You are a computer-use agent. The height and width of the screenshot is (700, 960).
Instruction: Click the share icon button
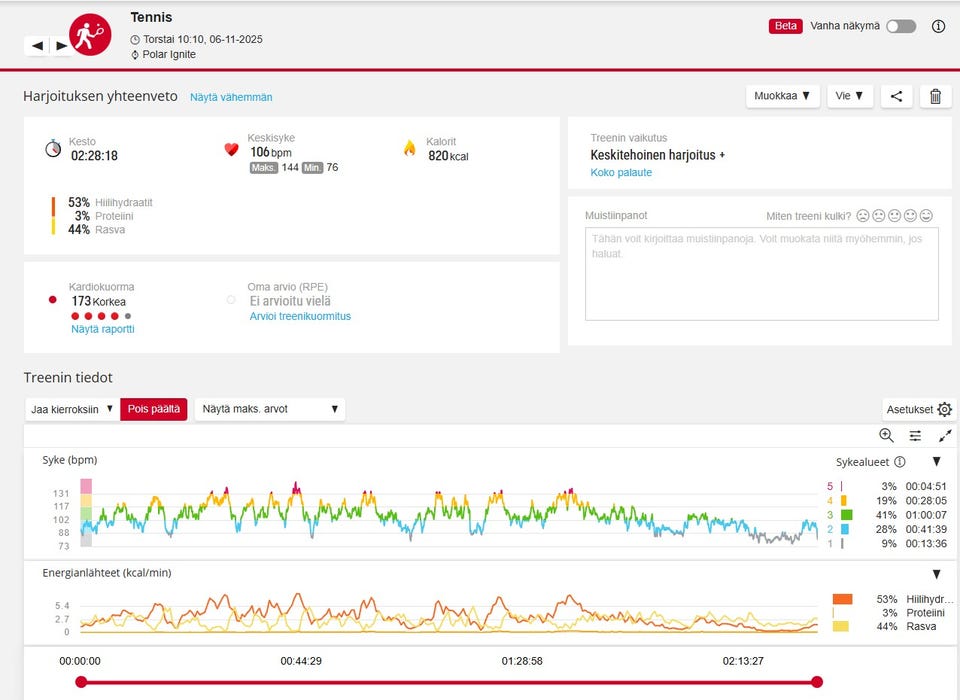(896, 96)
